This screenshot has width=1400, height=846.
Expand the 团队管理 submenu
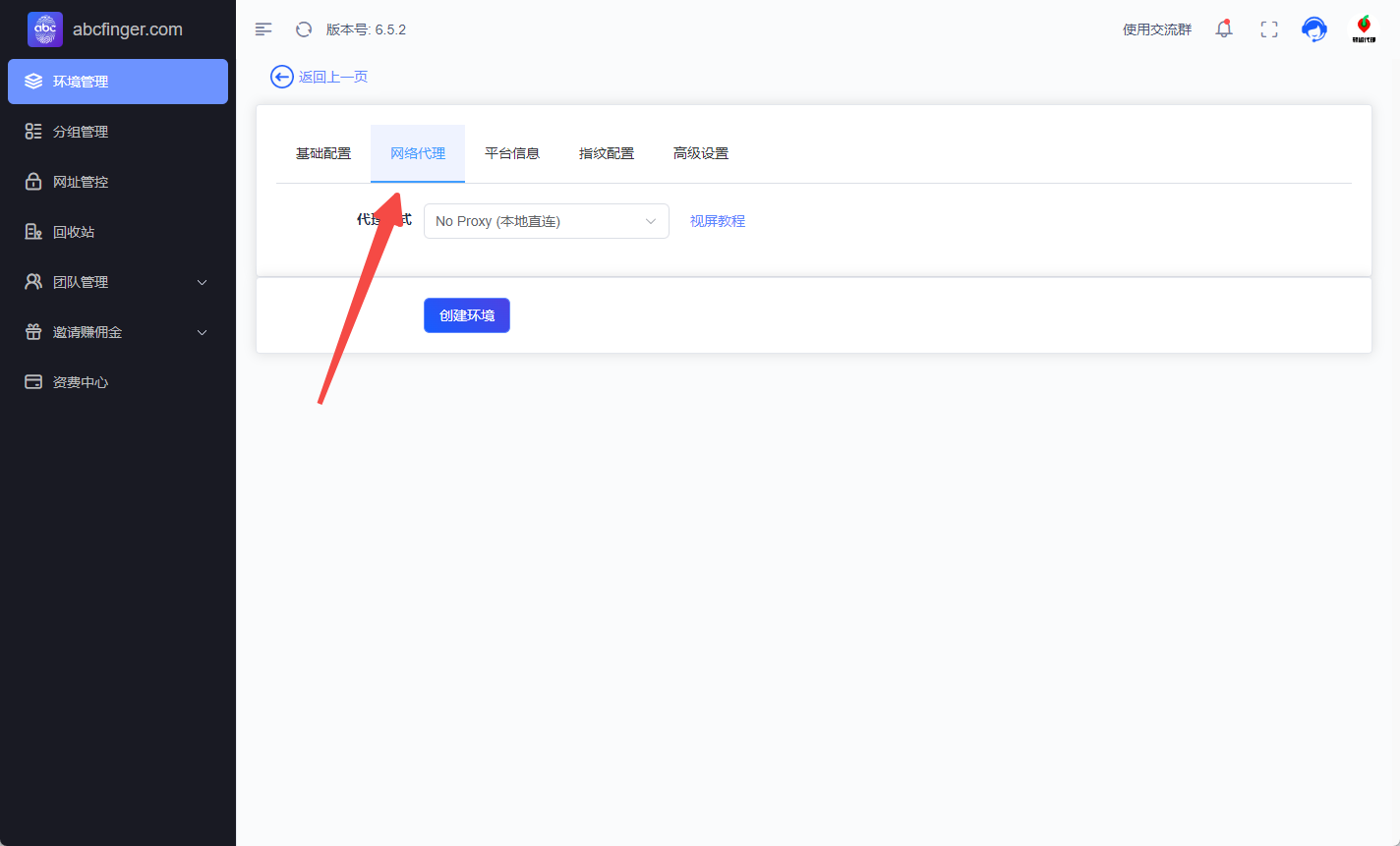tap(118, 282)
